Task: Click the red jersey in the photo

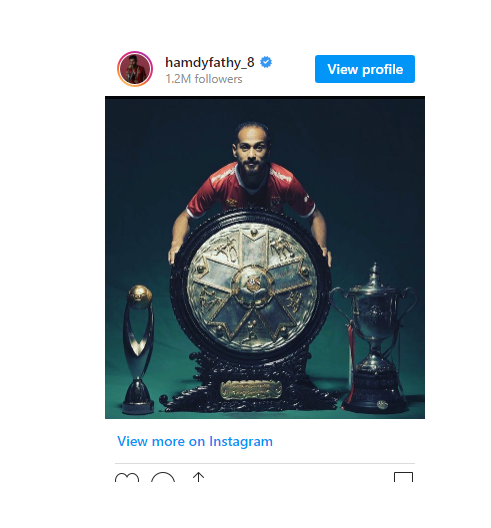Action: [251, 191]
